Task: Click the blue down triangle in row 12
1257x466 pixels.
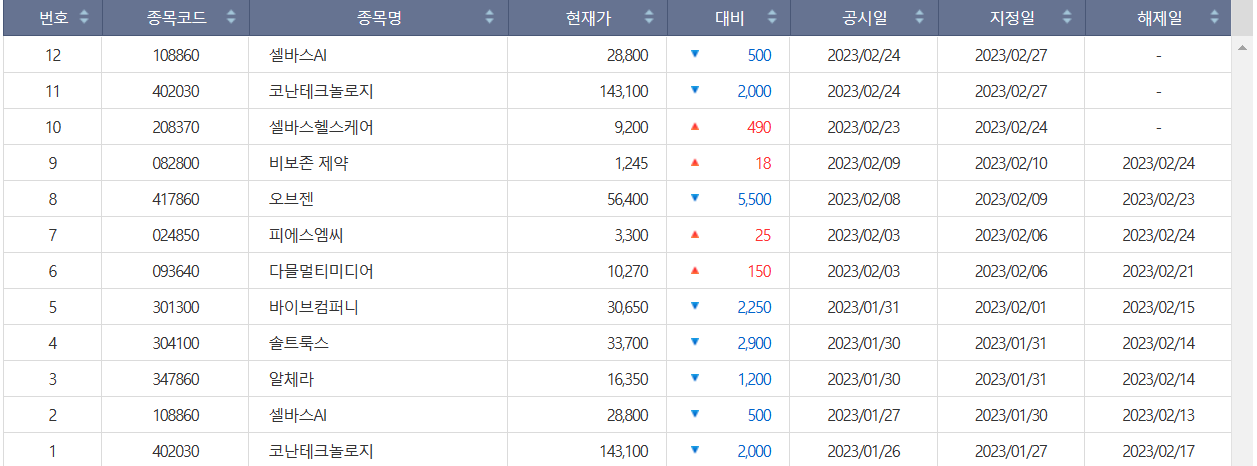Action: [695, 54]
